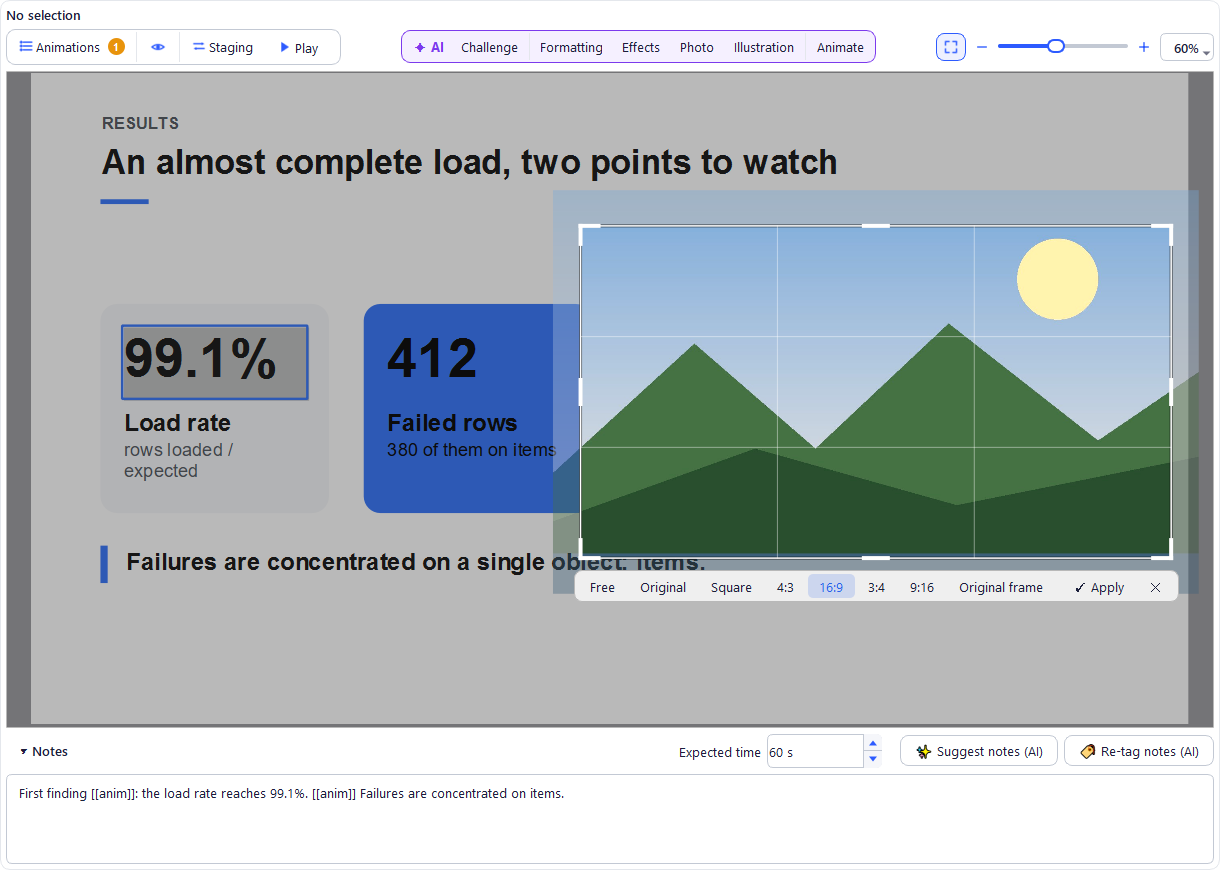The width and height of the screenshot is (1220, 870).
Task: Click the slide title about almost complete load
Action: 469,162
